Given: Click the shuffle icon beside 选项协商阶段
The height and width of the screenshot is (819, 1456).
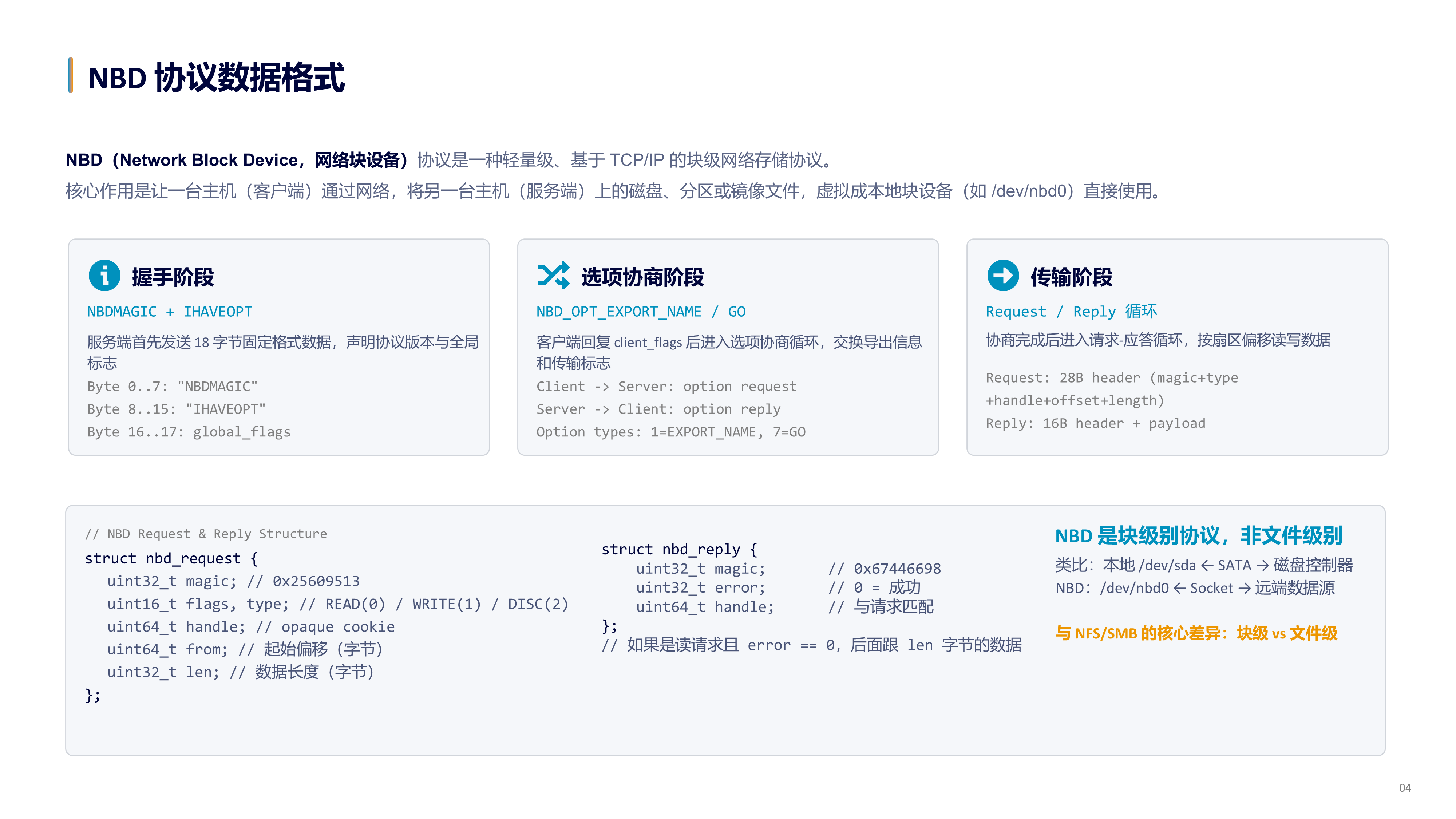Looking at the screenshot, I should click(553, 276).
